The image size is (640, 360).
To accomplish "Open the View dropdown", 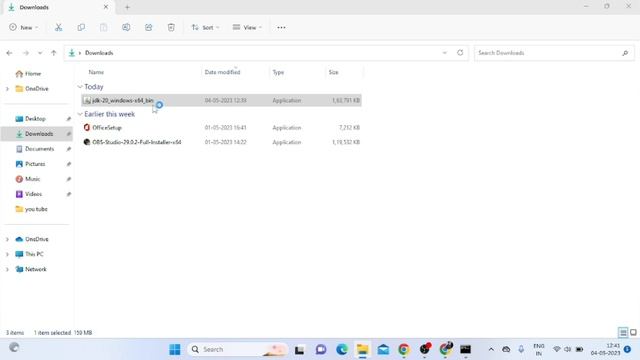I will click(x=247, y=27).
